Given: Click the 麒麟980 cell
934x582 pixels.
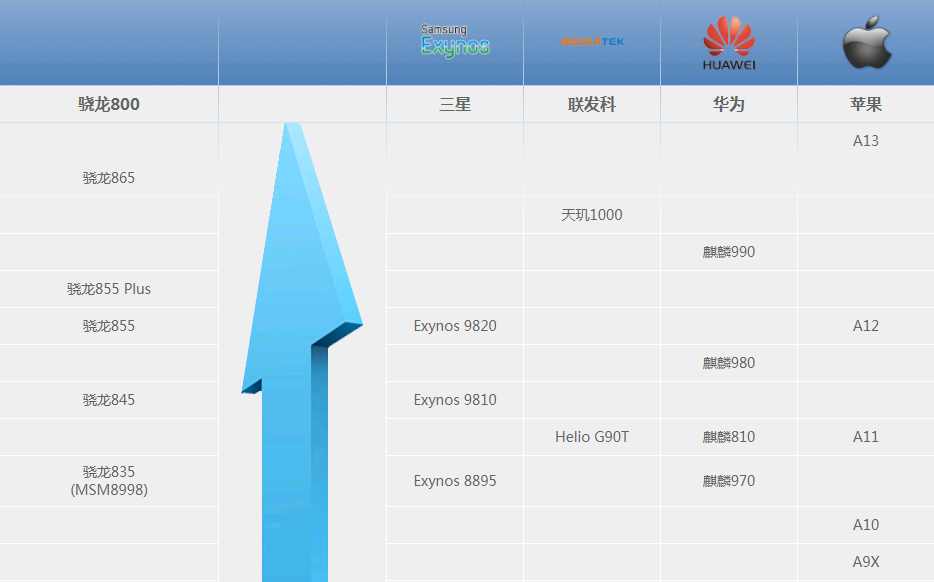Looking at the screenshot, I should click(729, 363).
